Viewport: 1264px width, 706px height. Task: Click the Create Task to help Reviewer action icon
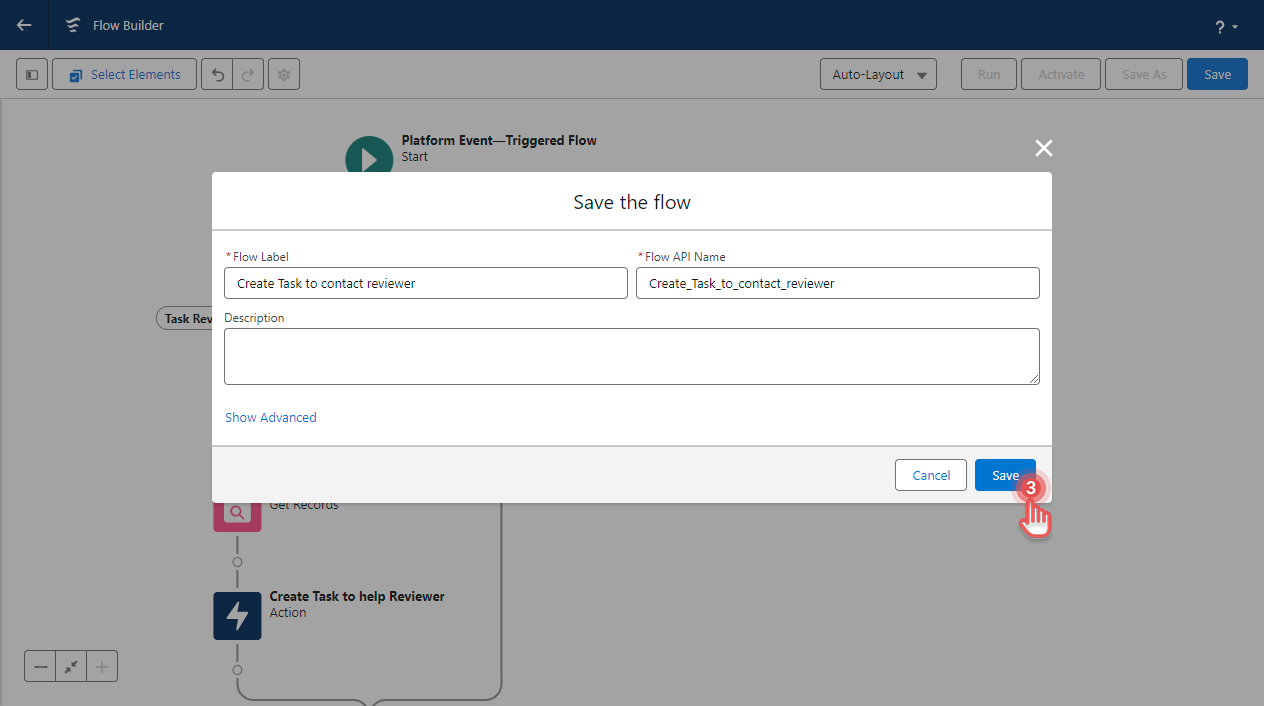(x=237, y=615)
